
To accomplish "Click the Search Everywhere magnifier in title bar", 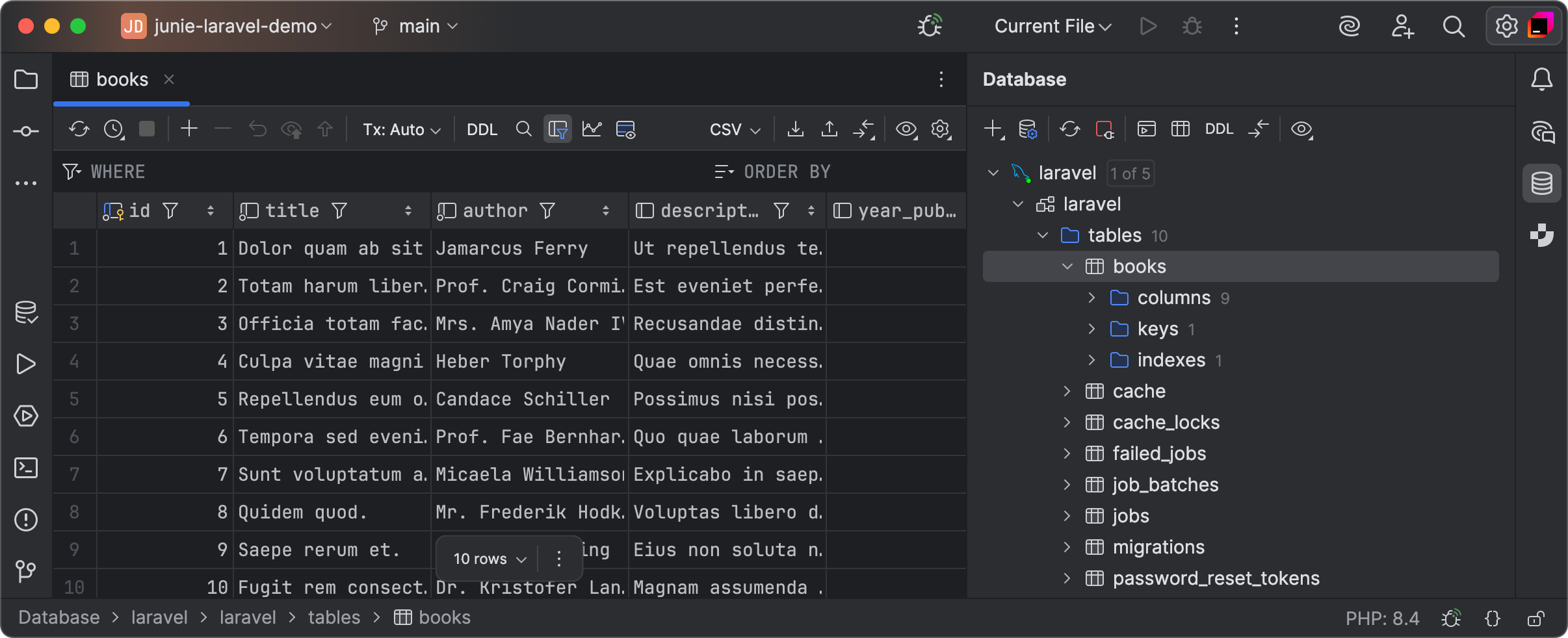I will 1454,27.
